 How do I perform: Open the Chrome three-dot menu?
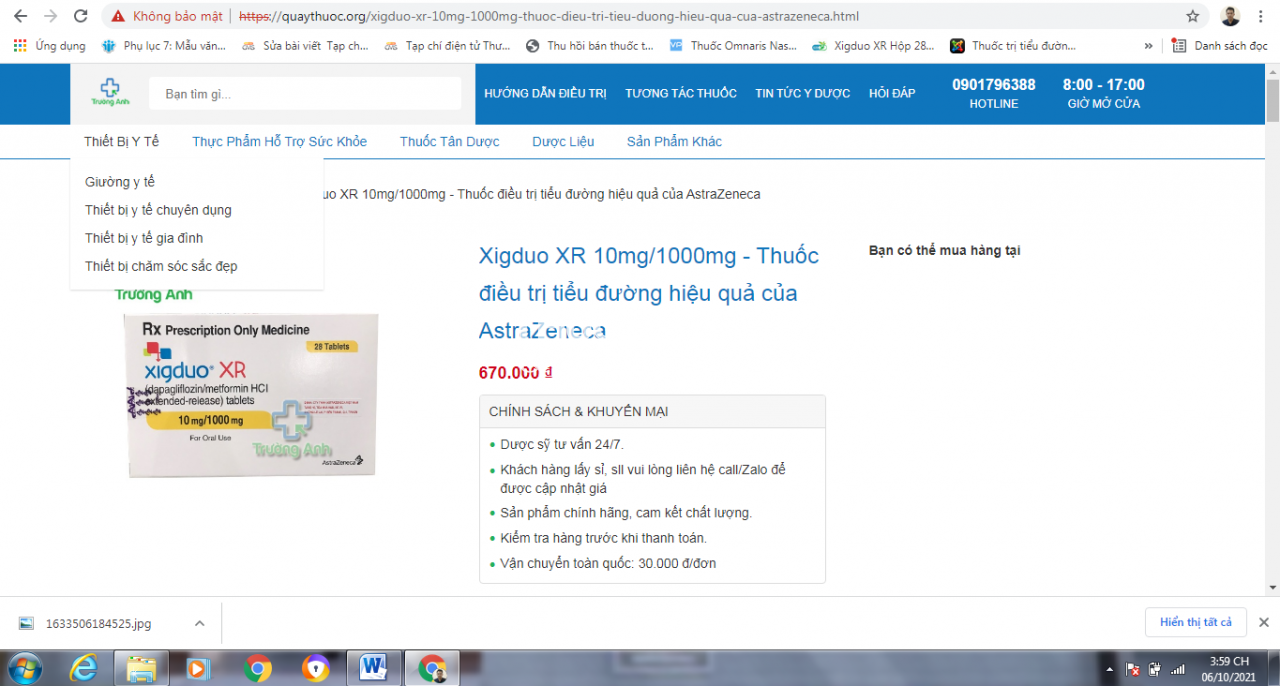[1263, 16]
